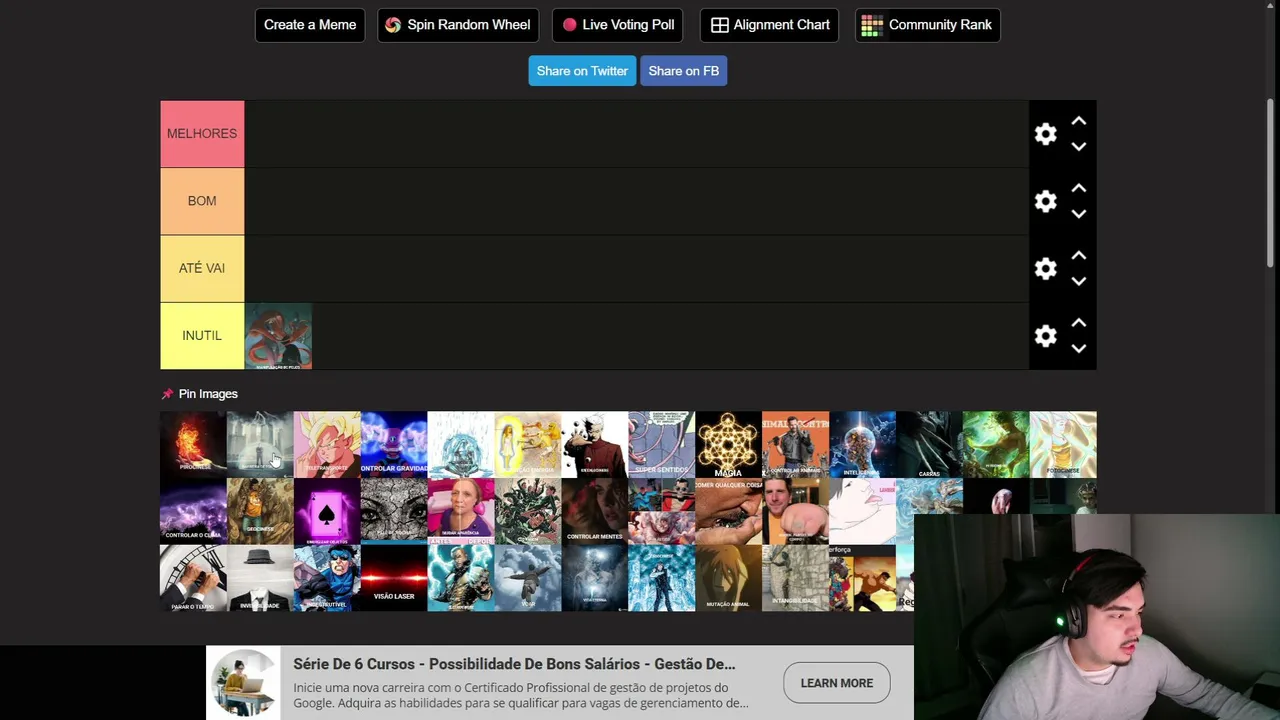1280x720 pixels.
Task: Choose the INTELIGÊNCIA brain thumbnail
Action: (x=862, y=444)
